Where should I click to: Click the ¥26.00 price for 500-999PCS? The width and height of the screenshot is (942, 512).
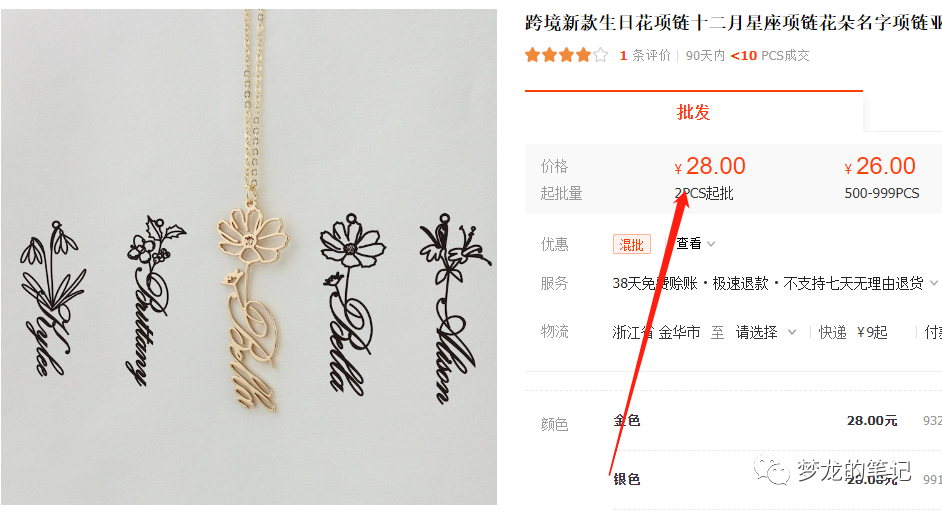(x=880, y=166)
